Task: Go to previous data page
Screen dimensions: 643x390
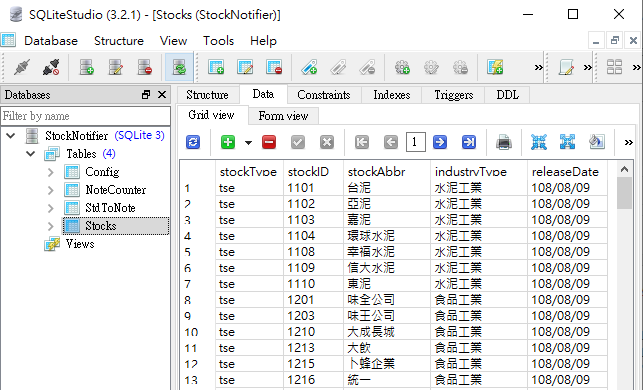Action: (391, 142)
